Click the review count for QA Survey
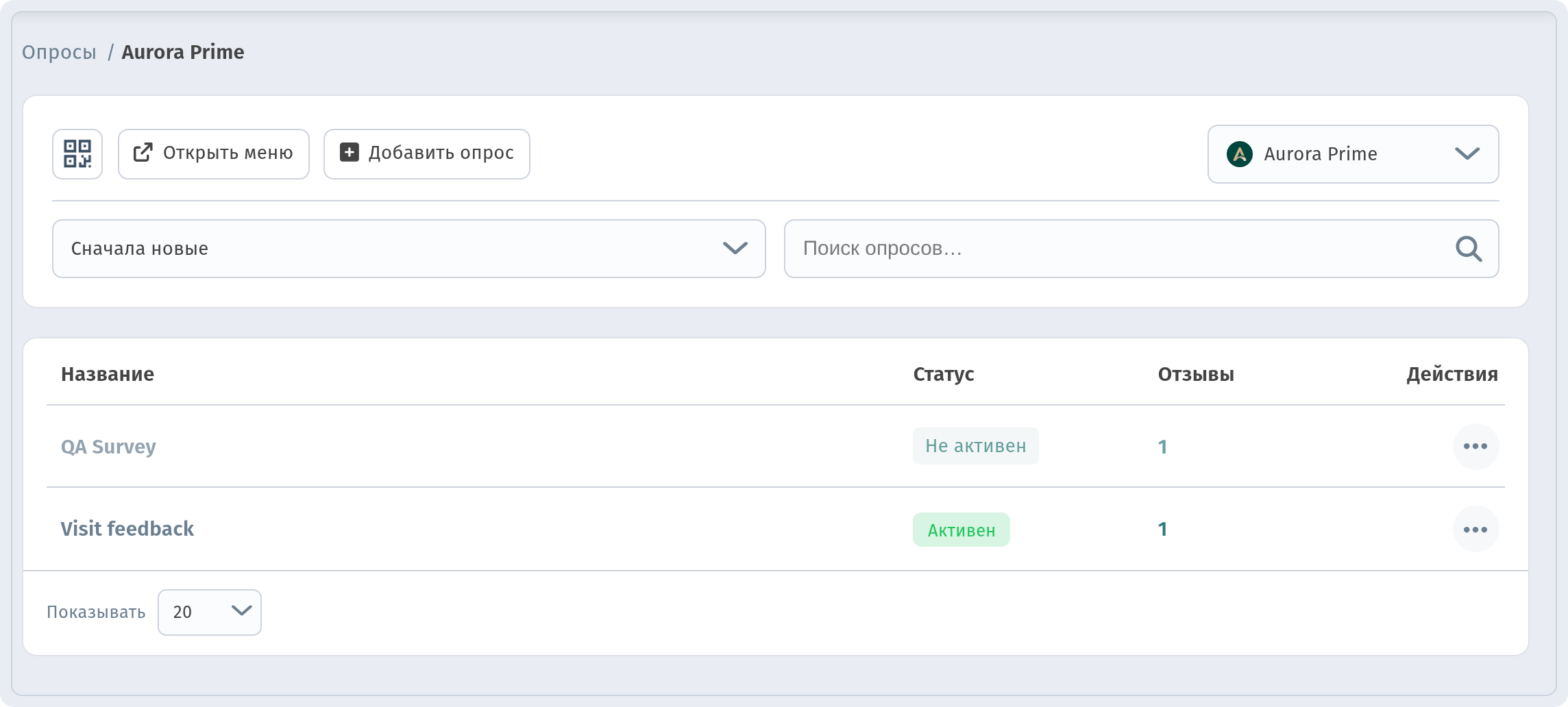1568x707 pixels. [x=1162, y=447]
